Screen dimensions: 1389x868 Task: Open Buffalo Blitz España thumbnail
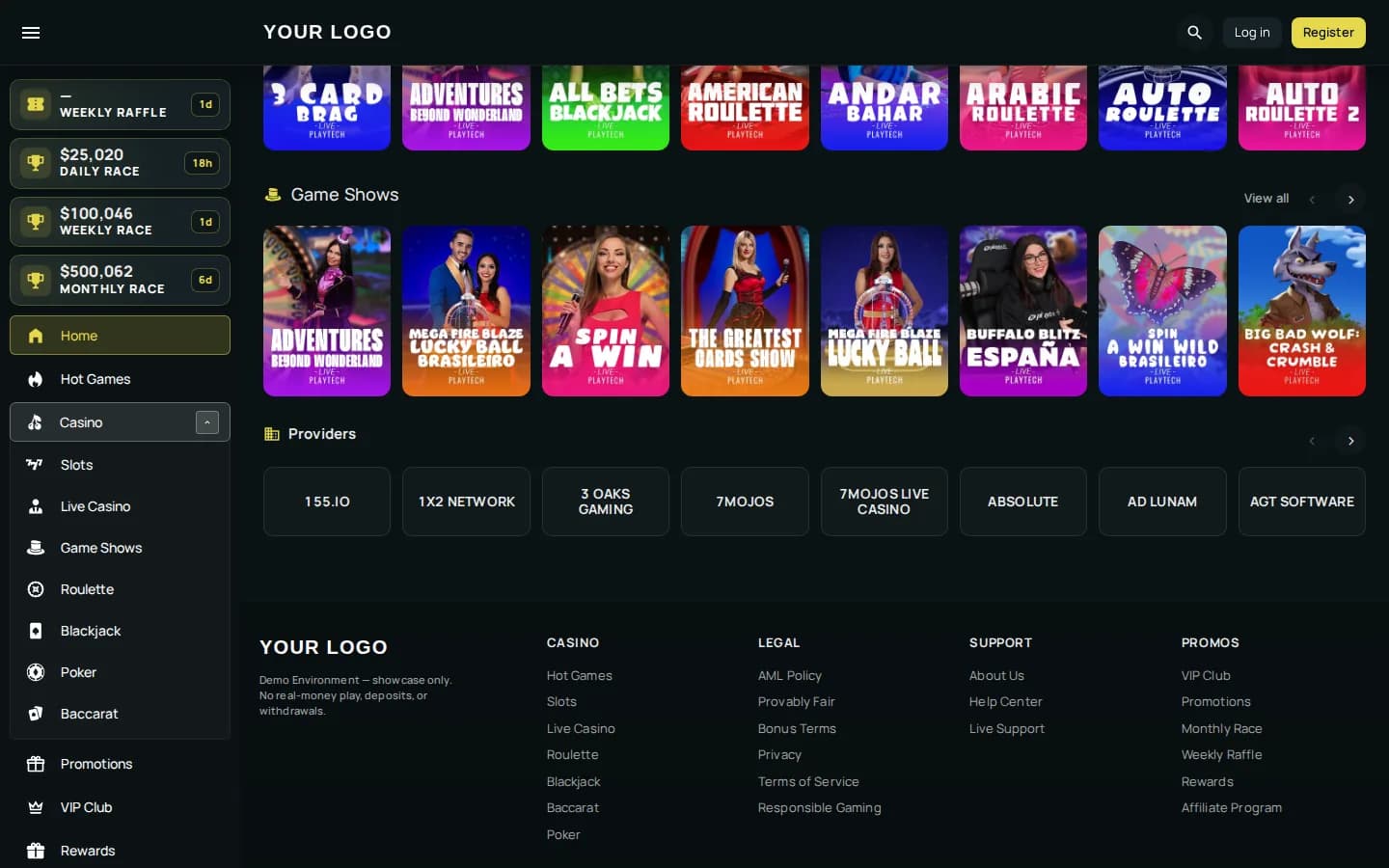(1023, 312)
